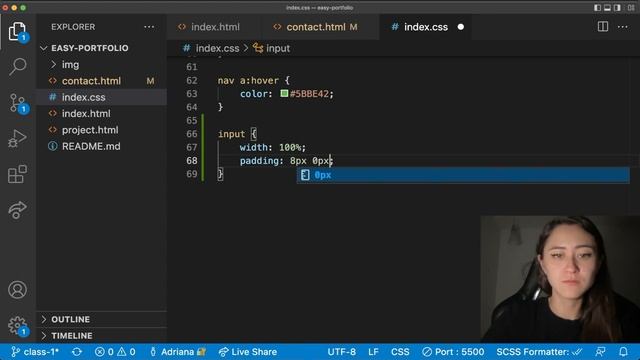This screenshot has height=360, width=640.
Task: Place cursor on width: 100% line
Action: coord(272,147)
